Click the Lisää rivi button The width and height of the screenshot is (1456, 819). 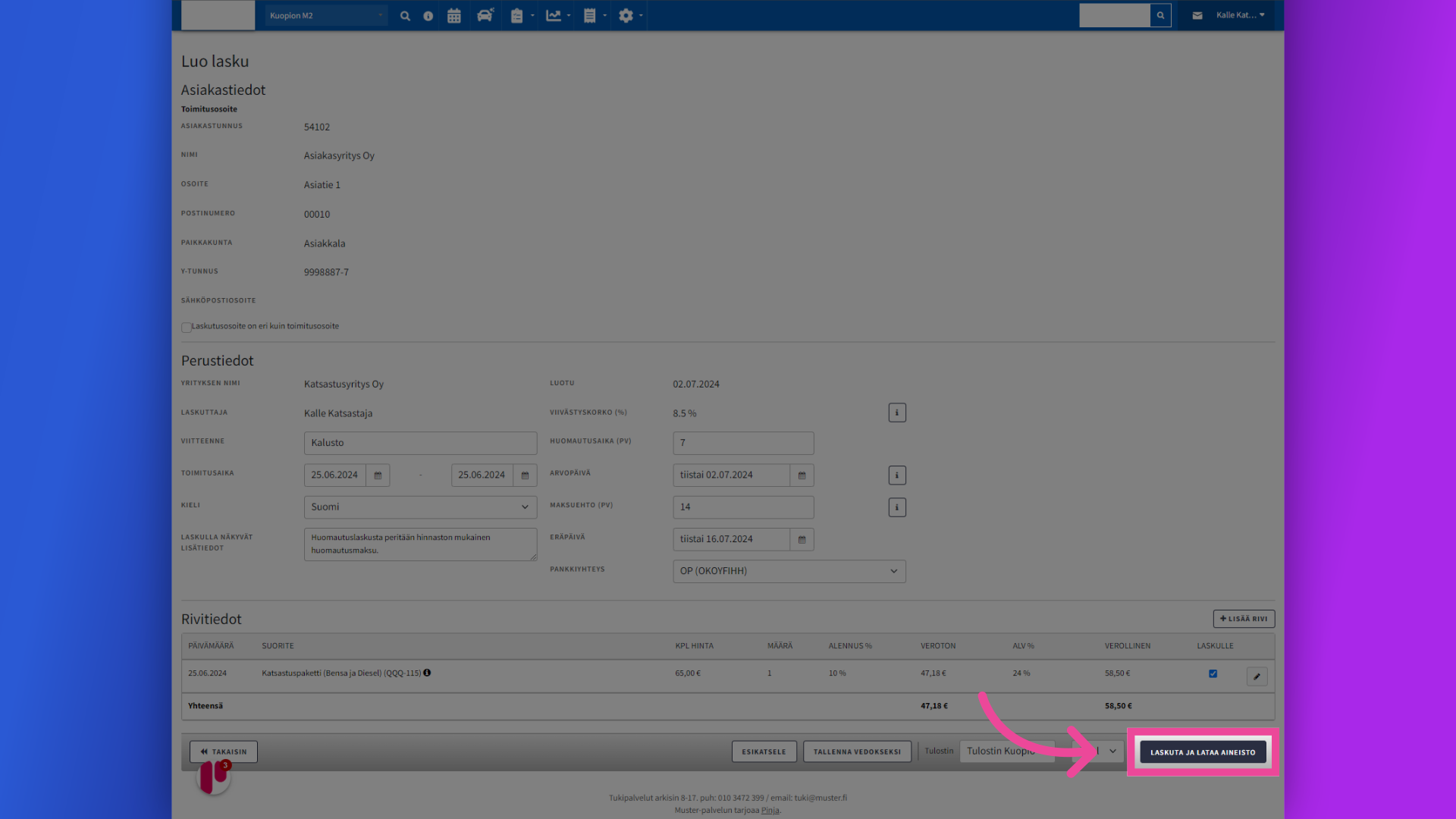(x=1244, y=619)
